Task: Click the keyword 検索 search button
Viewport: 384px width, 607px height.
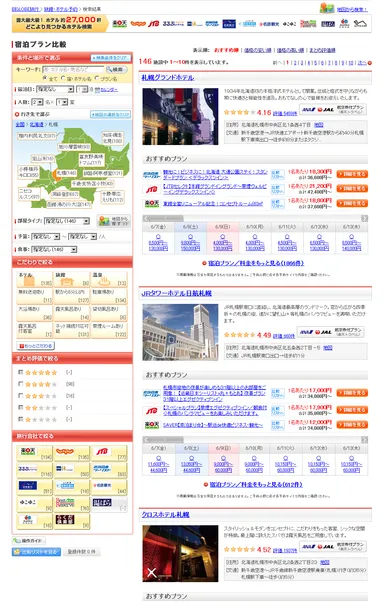Action: [x=117, y=69]
